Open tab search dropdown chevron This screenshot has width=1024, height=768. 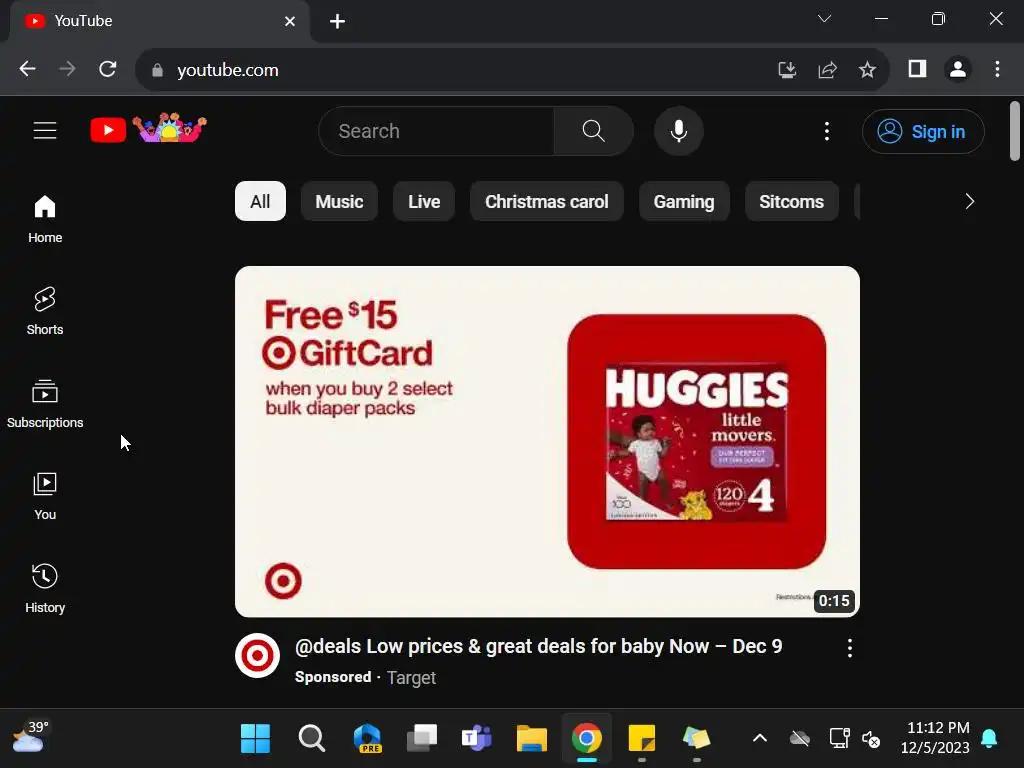coord(824,19)
